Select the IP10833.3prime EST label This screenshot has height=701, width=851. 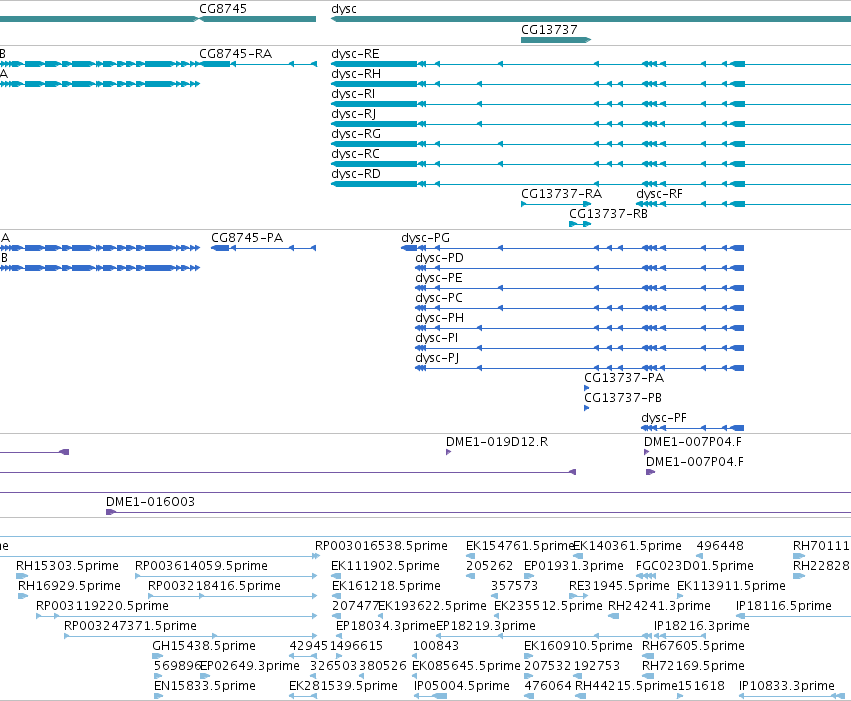point(786,686)
